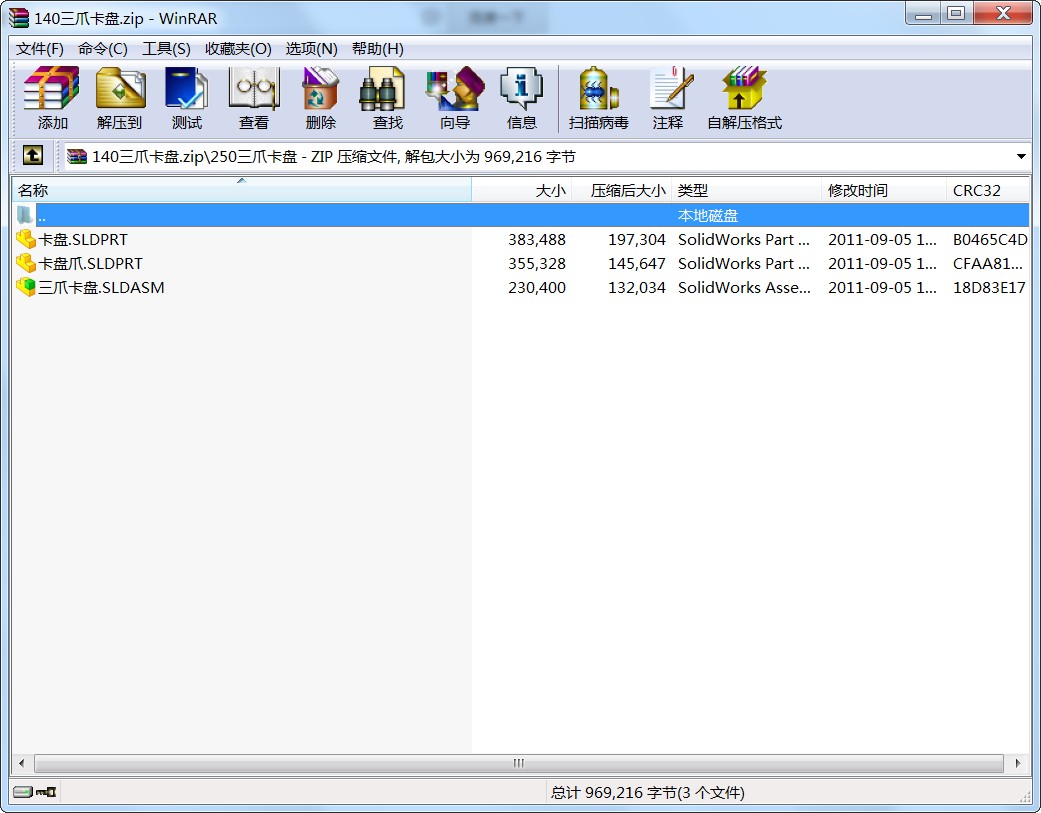1041x813 pixels.
Task: Maximize the WinRAR window
Action: [x=956, y=13]
